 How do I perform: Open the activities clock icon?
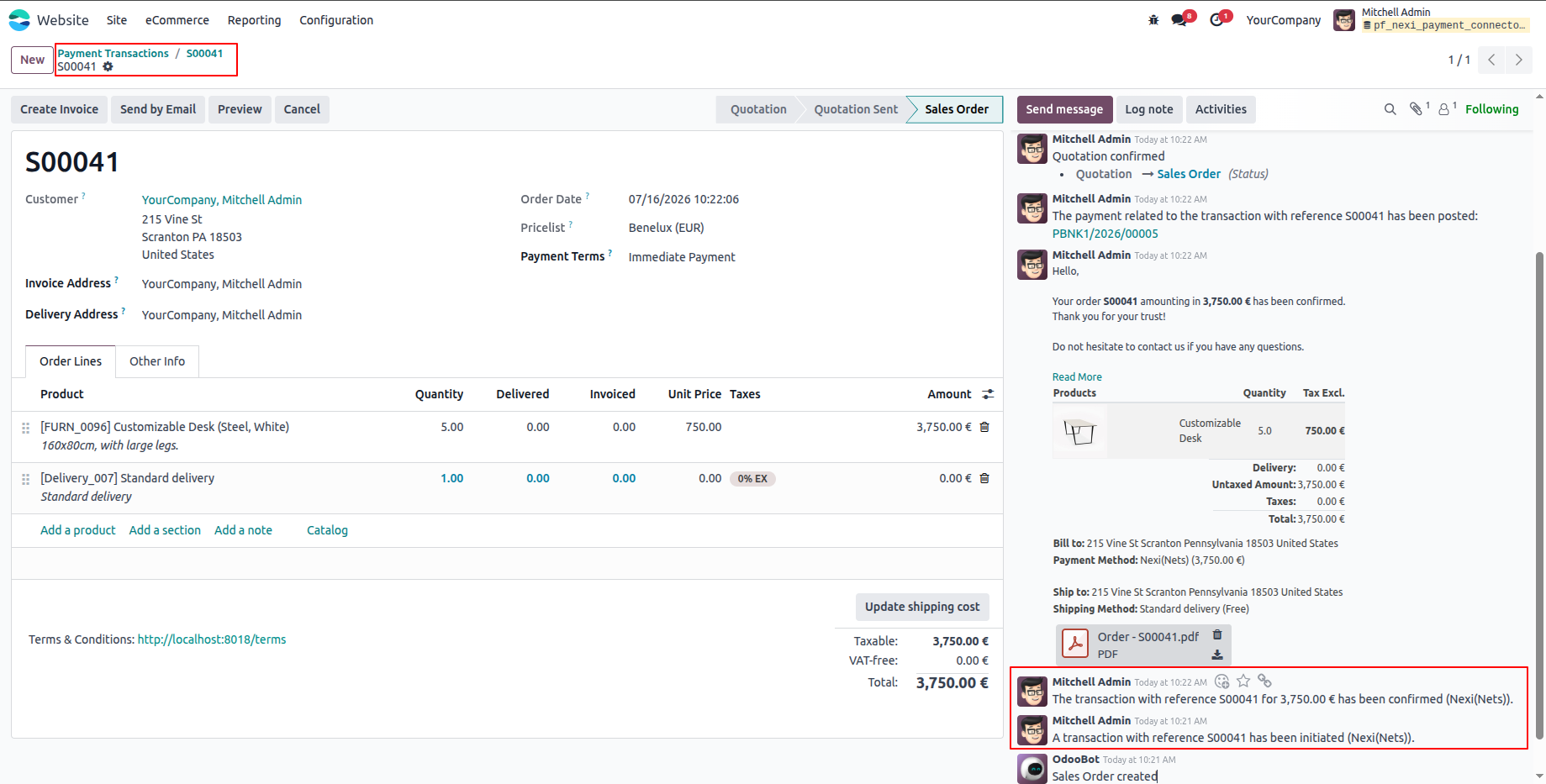[x=1216, y=20]
